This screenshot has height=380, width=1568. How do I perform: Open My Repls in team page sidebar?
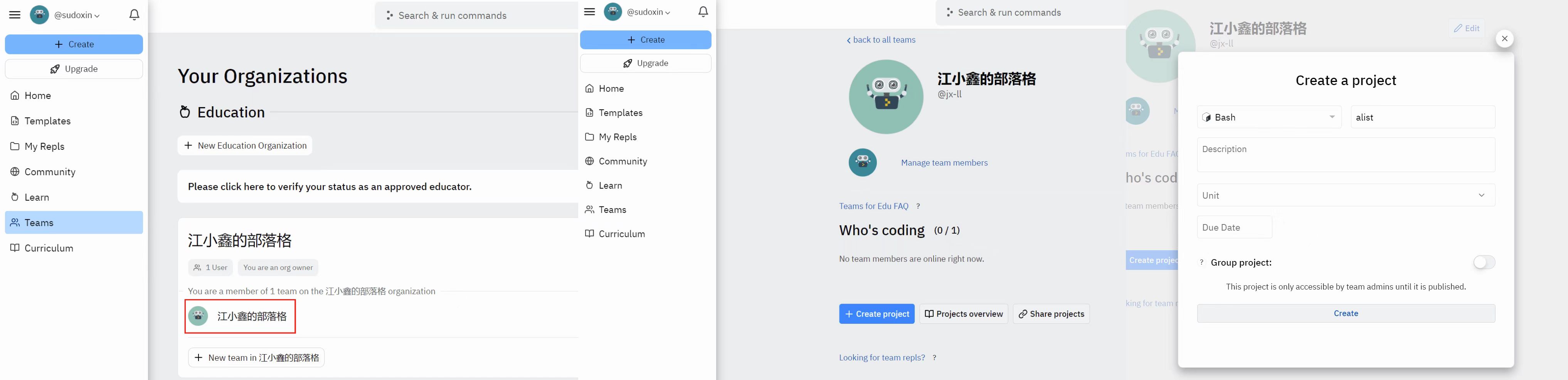(646, 137)
